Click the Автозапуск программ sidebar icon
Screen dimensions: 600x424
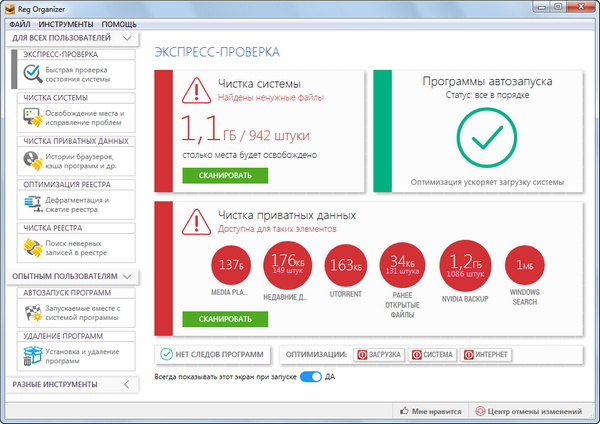pyautogui.click(x=32, y=314)
